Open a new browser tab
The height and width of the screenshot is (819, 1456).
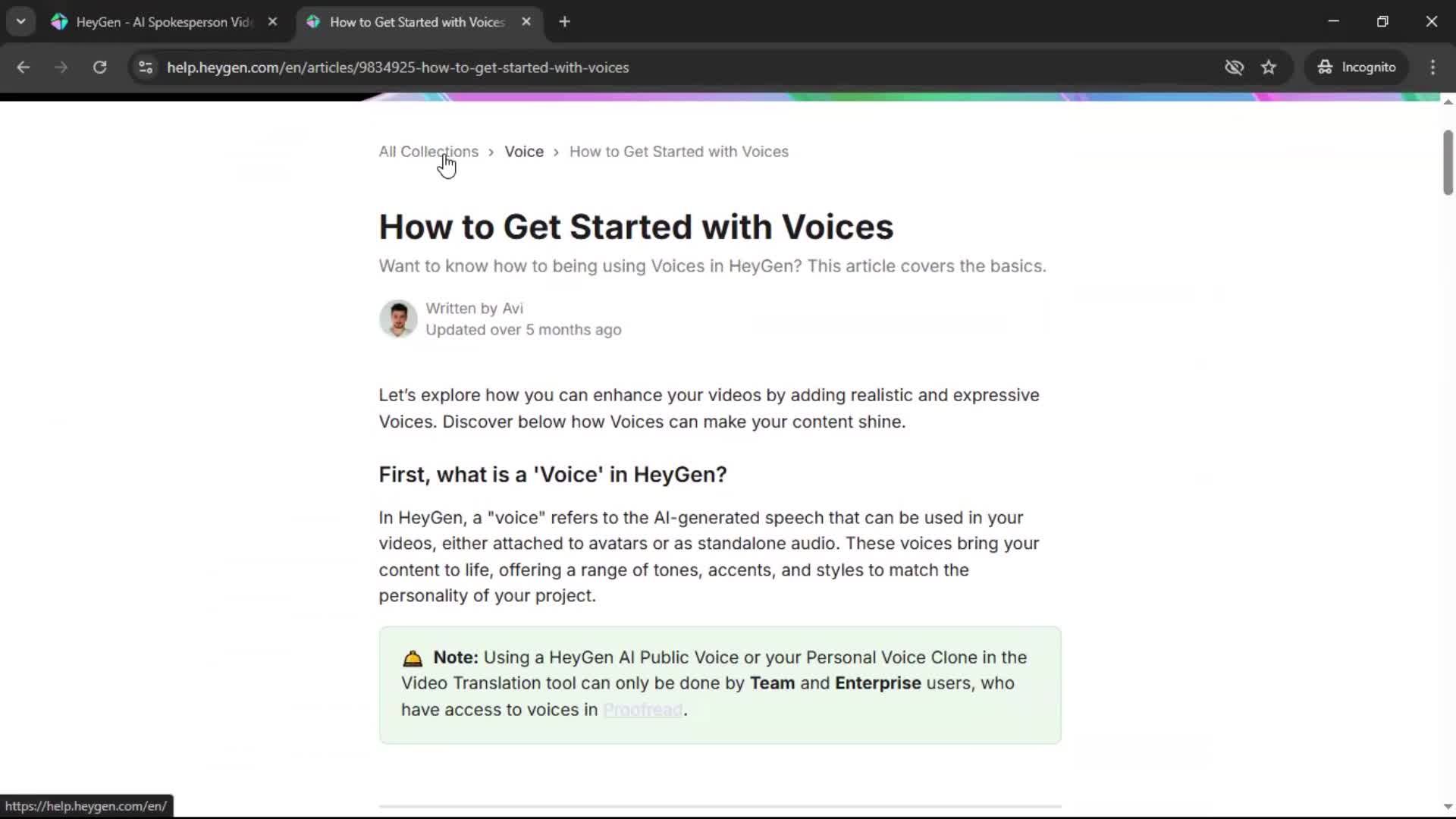pyautogui.click(x=564, y=22)
